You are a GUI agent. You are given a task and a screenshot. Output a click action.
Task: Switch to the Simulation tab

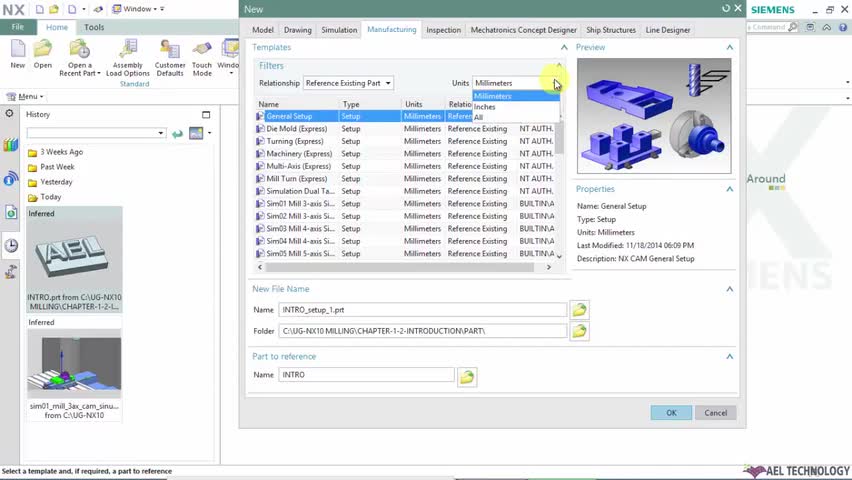pyautogui.click(x=339, y=30)
